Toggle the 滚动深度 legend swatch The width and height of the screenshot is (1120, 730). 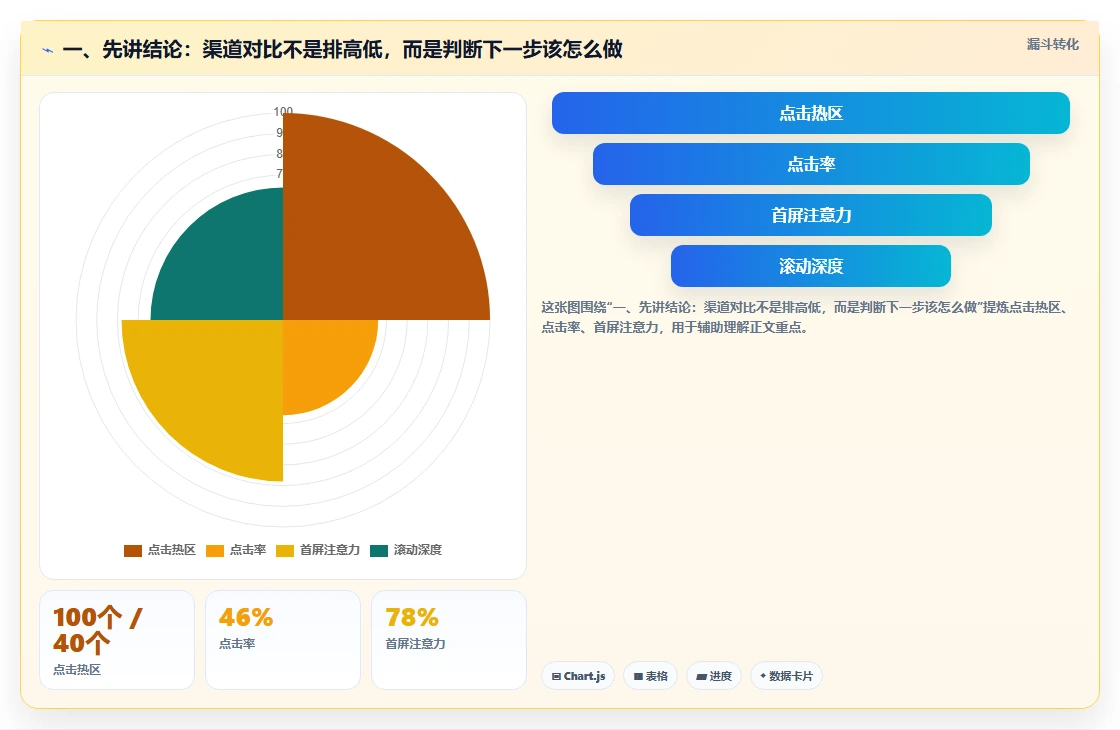tap(379, 550)
